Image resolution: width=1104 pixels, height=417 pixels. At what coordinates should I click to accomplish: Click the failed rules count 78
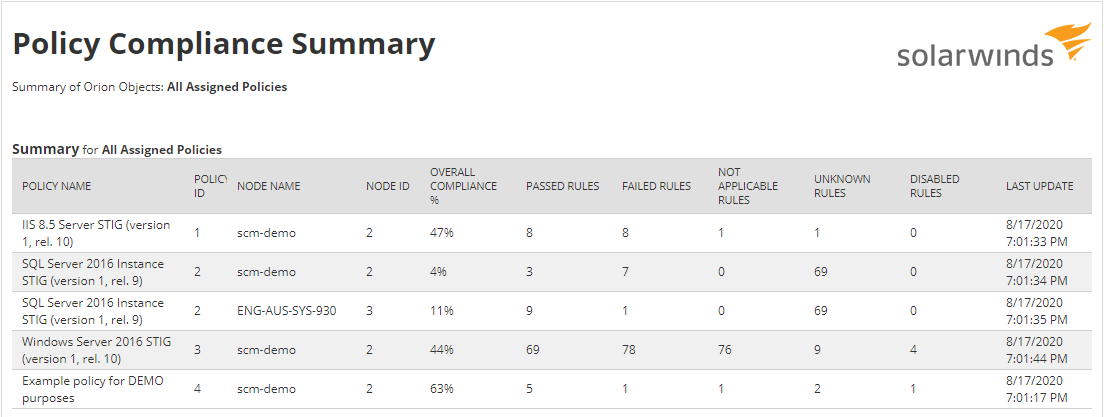point(629,350)
